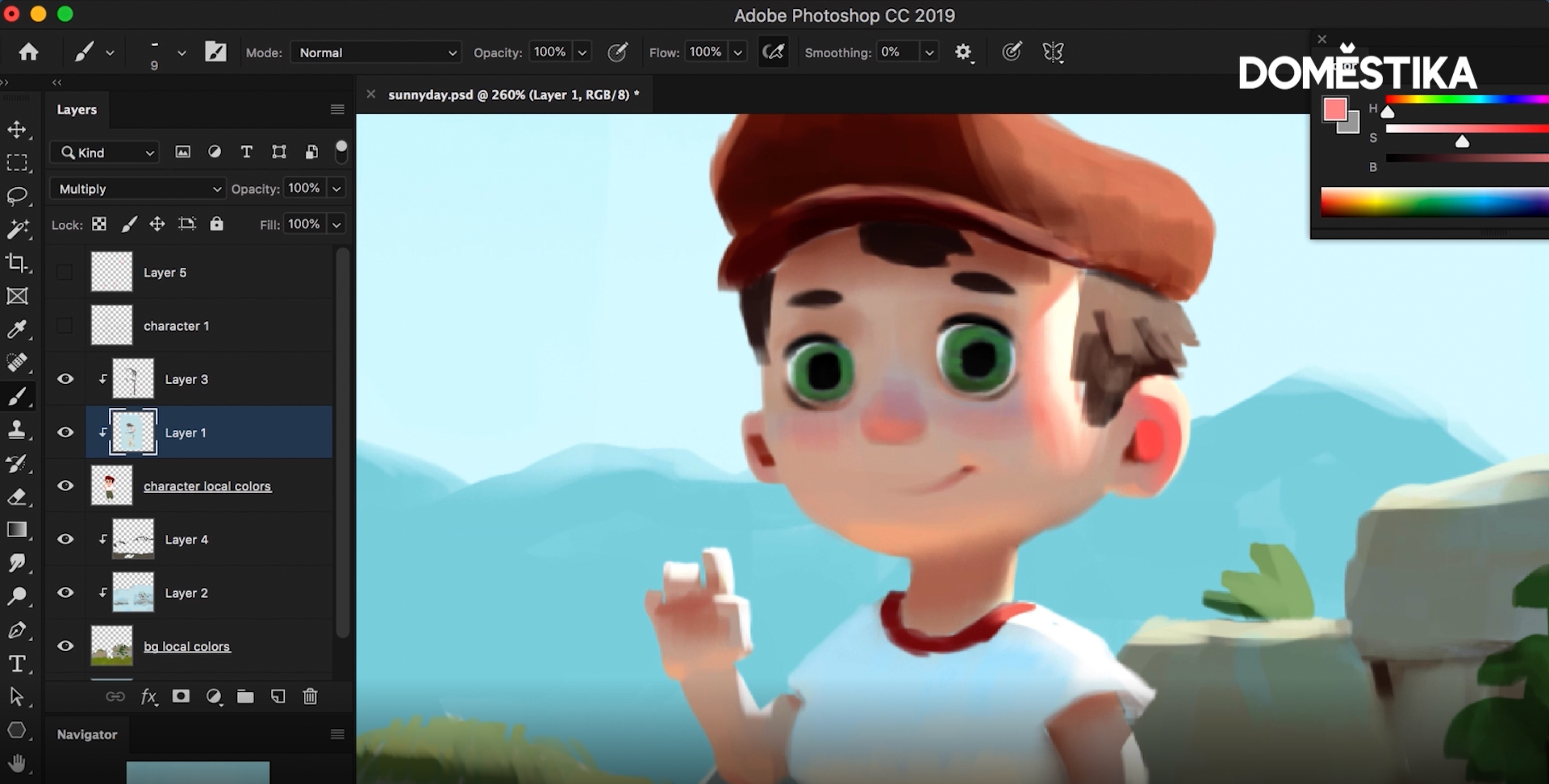
Task: Hide Layer 4 visibility eye
Action: [65, 539]
